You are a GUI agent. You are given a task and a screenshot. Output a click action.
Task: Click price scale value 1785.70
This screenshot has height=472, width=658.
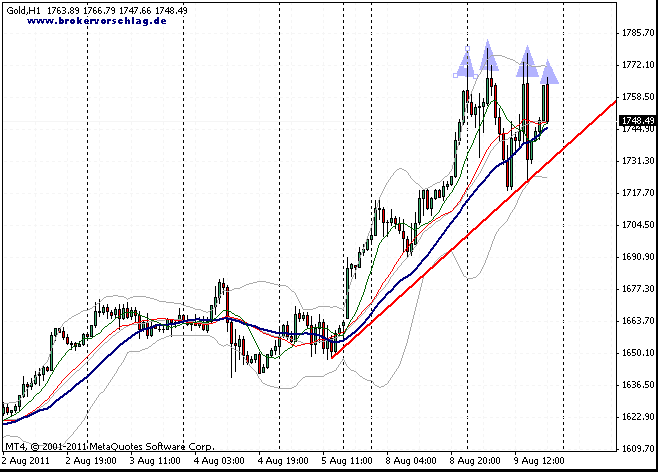[638, 32]
